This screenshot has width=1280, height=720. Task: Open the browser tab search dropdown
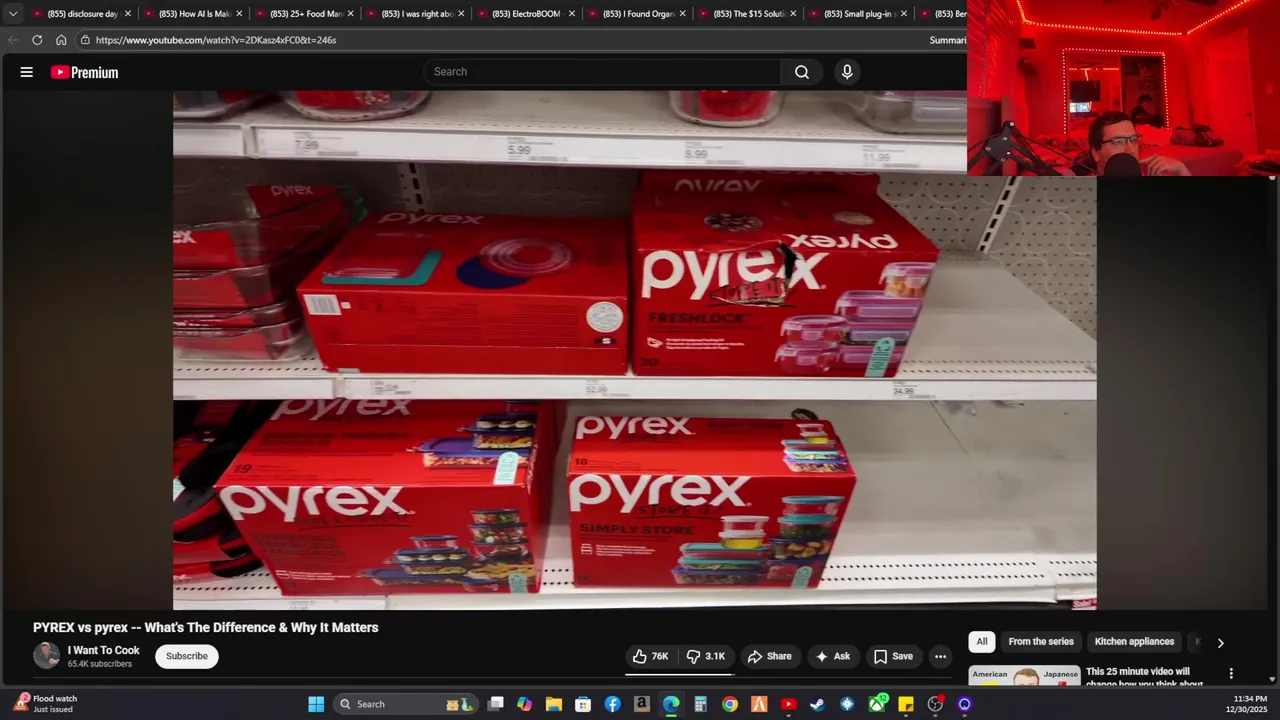12,14
